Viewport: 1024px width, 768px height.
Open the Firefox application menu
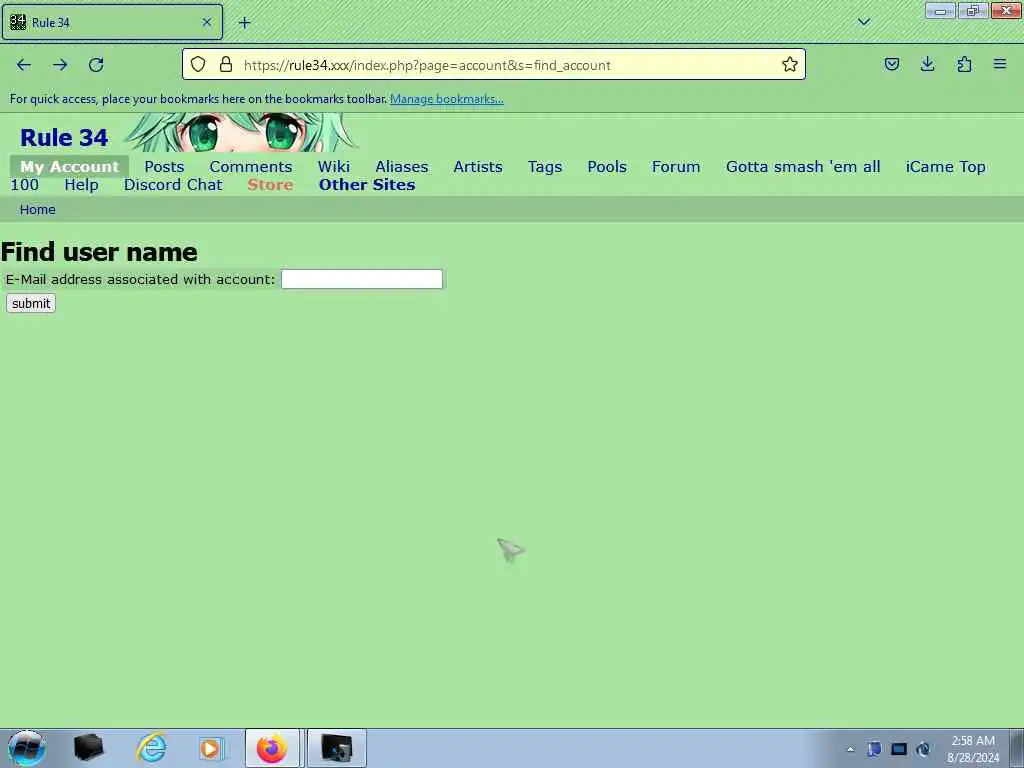point(1000,64)
